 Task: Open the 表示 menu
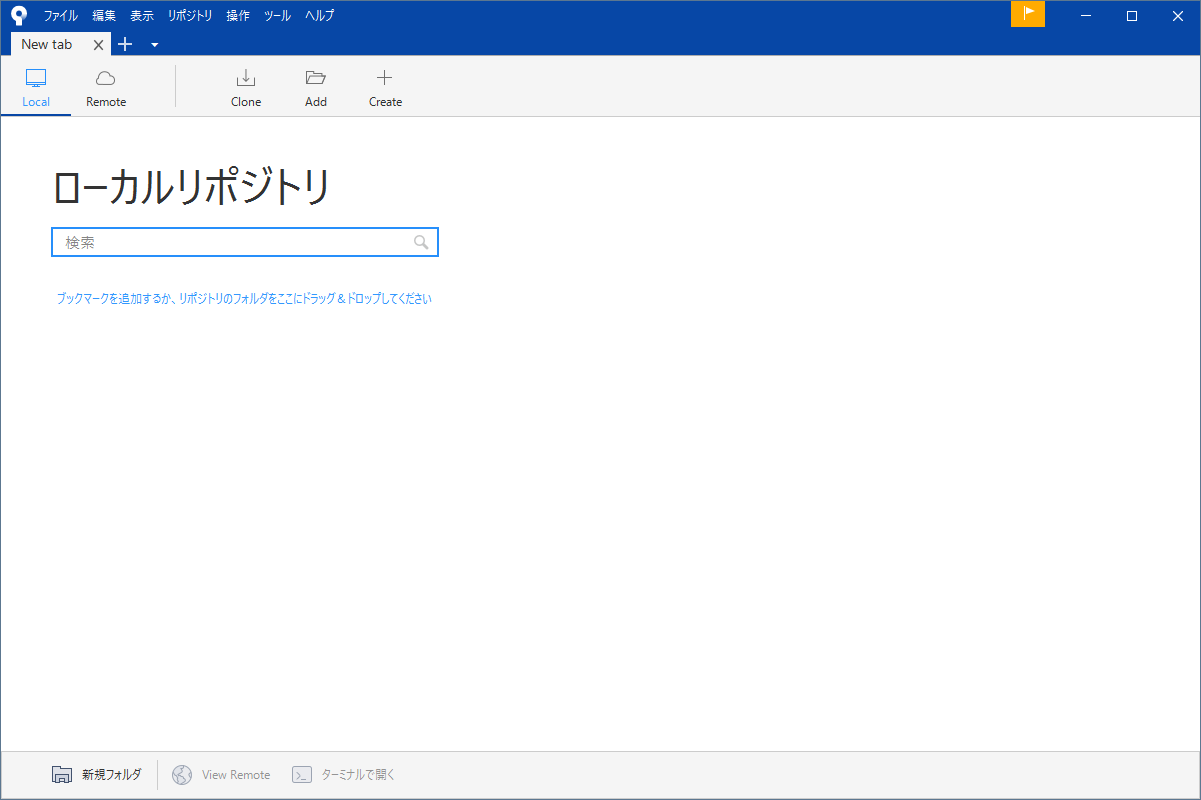click(142, 15)
